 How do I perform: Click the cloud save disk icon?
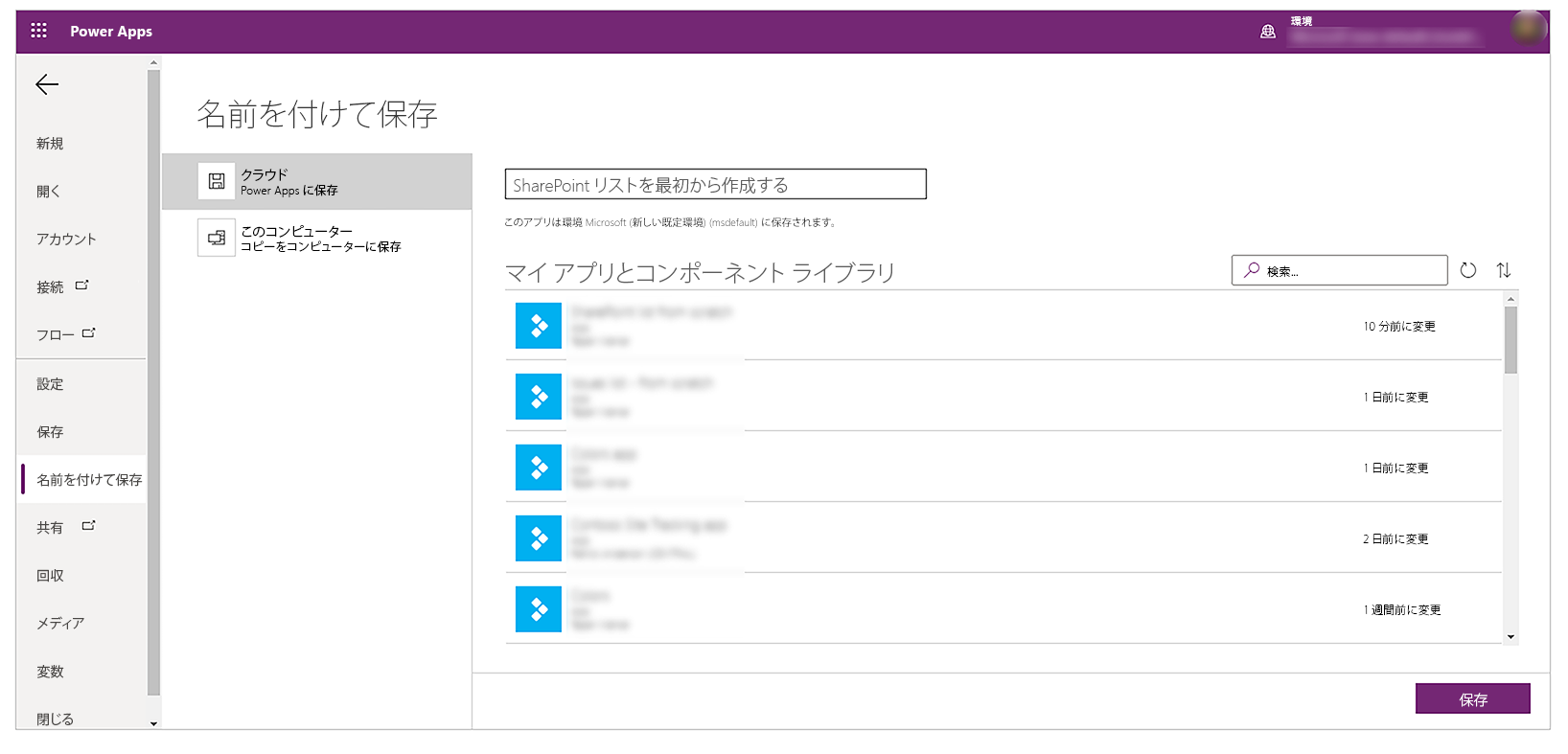click(217, 181)
